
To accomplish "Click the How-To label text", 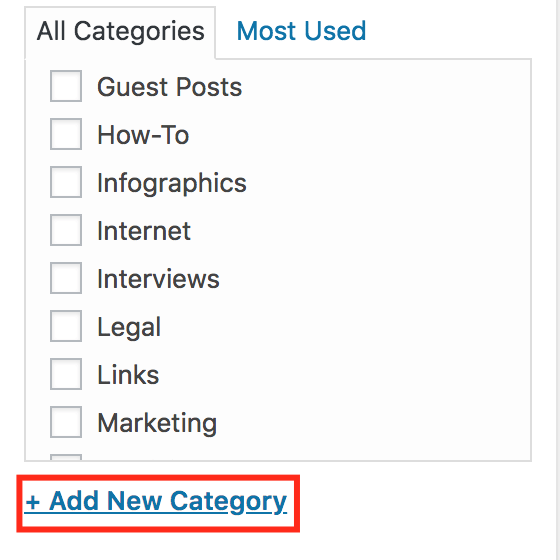I will (143, 135).
